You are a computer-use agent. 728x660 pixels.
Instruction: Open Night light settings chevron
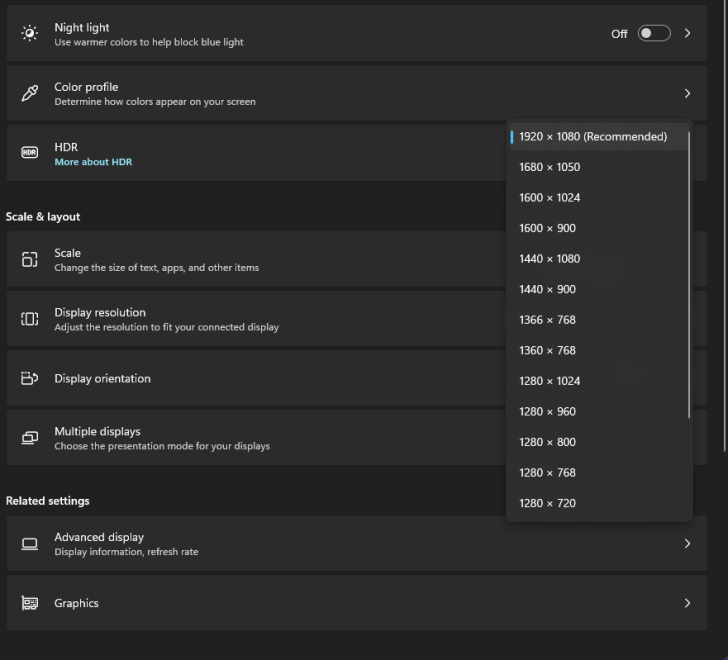[688, 33]
